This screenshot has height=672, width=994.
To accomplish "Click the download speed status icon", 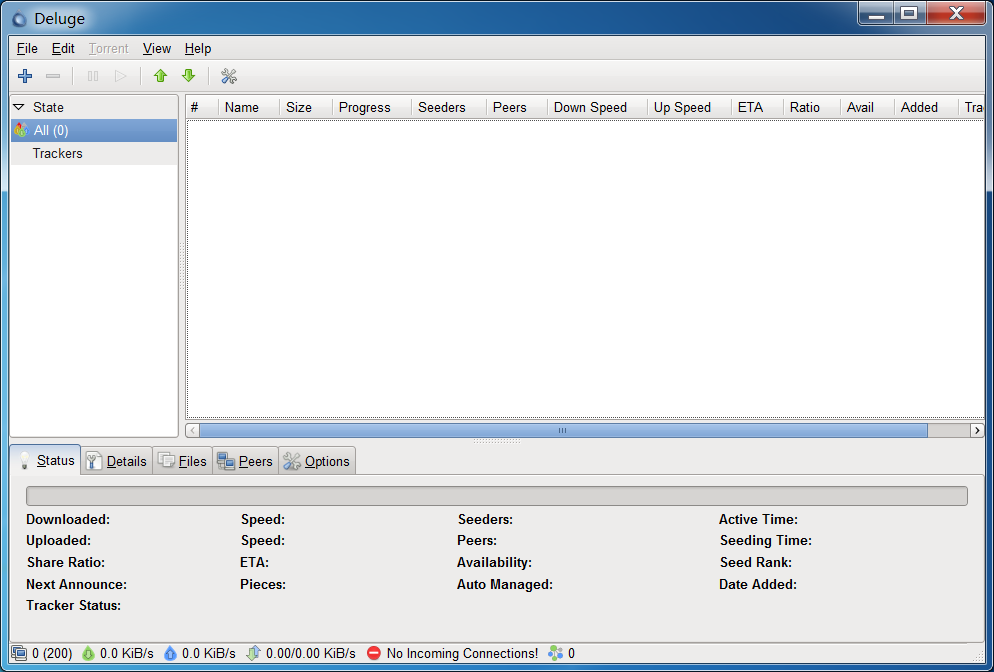I will 88,653.
